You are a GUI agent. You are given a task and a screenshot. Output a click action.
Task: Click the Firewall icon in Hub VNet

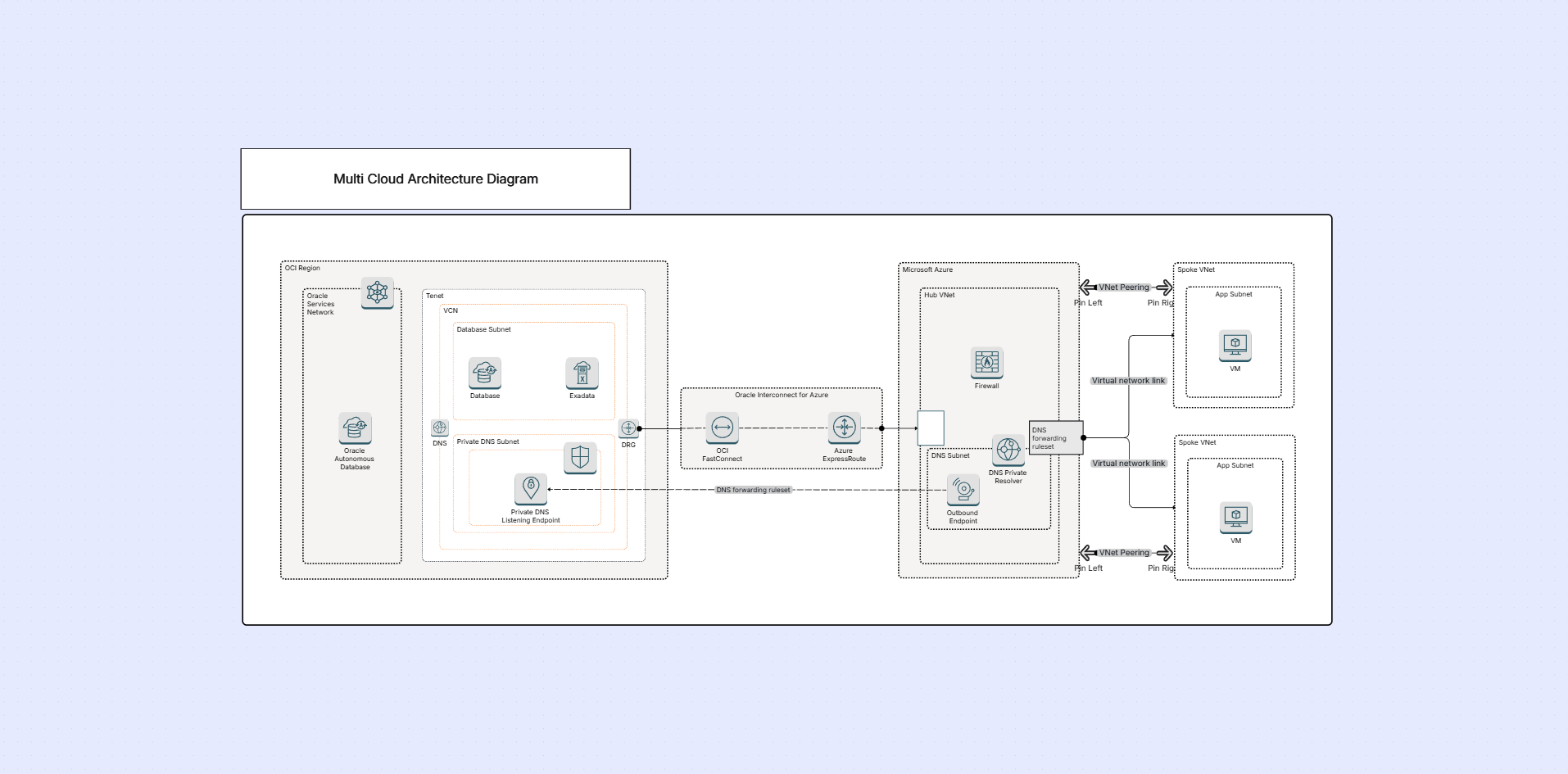pyautogui.click(x=987, y=363)
